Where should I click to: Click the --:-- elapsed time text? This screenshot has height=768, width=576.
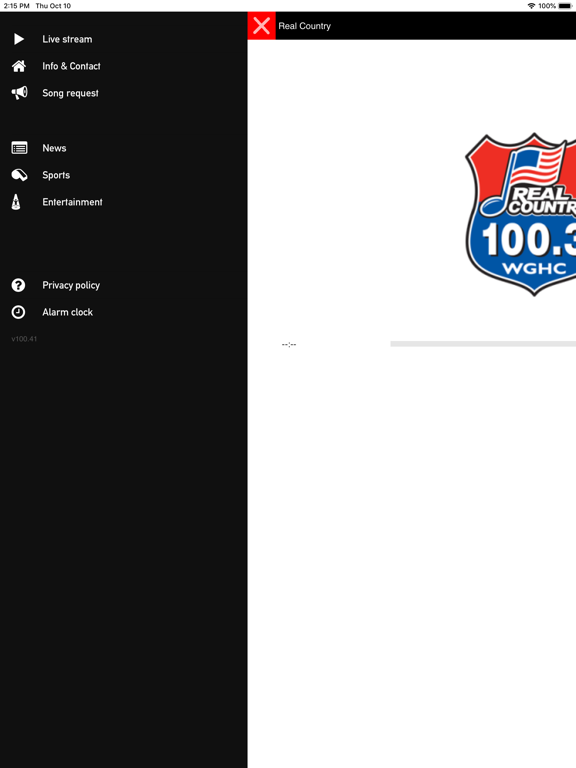[x=289, y=344]
